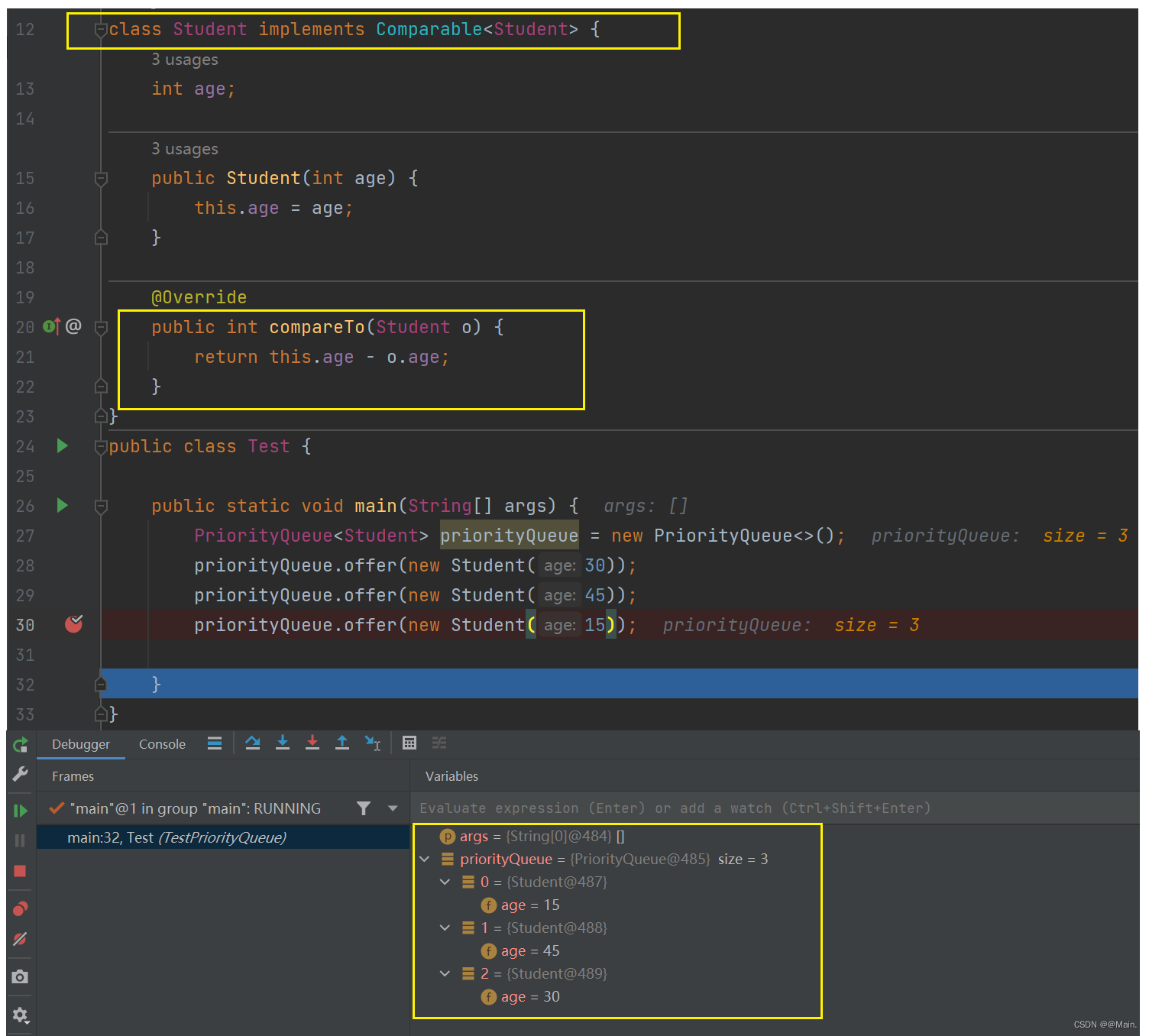Click the Threads layout icon next to Console
Image resolution: width=1149 pixels, height=1036 pixels.
click(x=215, y=743)
